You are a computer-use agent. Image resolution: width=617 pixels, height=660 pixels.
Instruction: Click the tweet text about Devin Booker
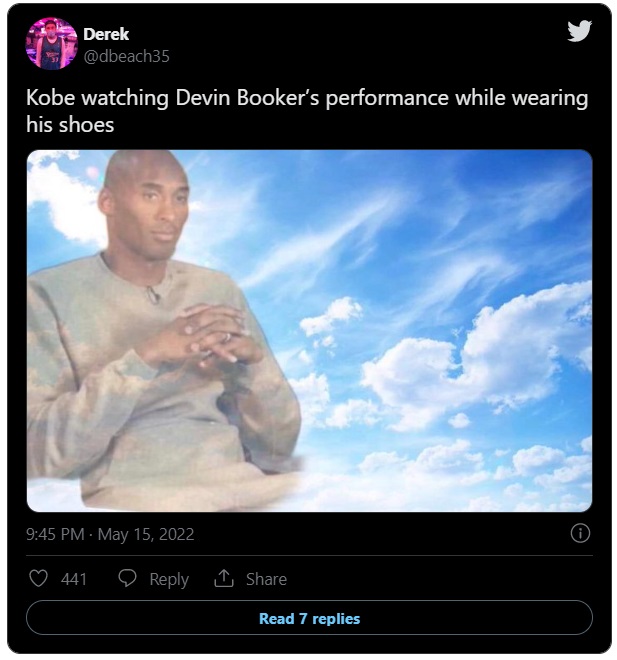[x=307, y=111]
